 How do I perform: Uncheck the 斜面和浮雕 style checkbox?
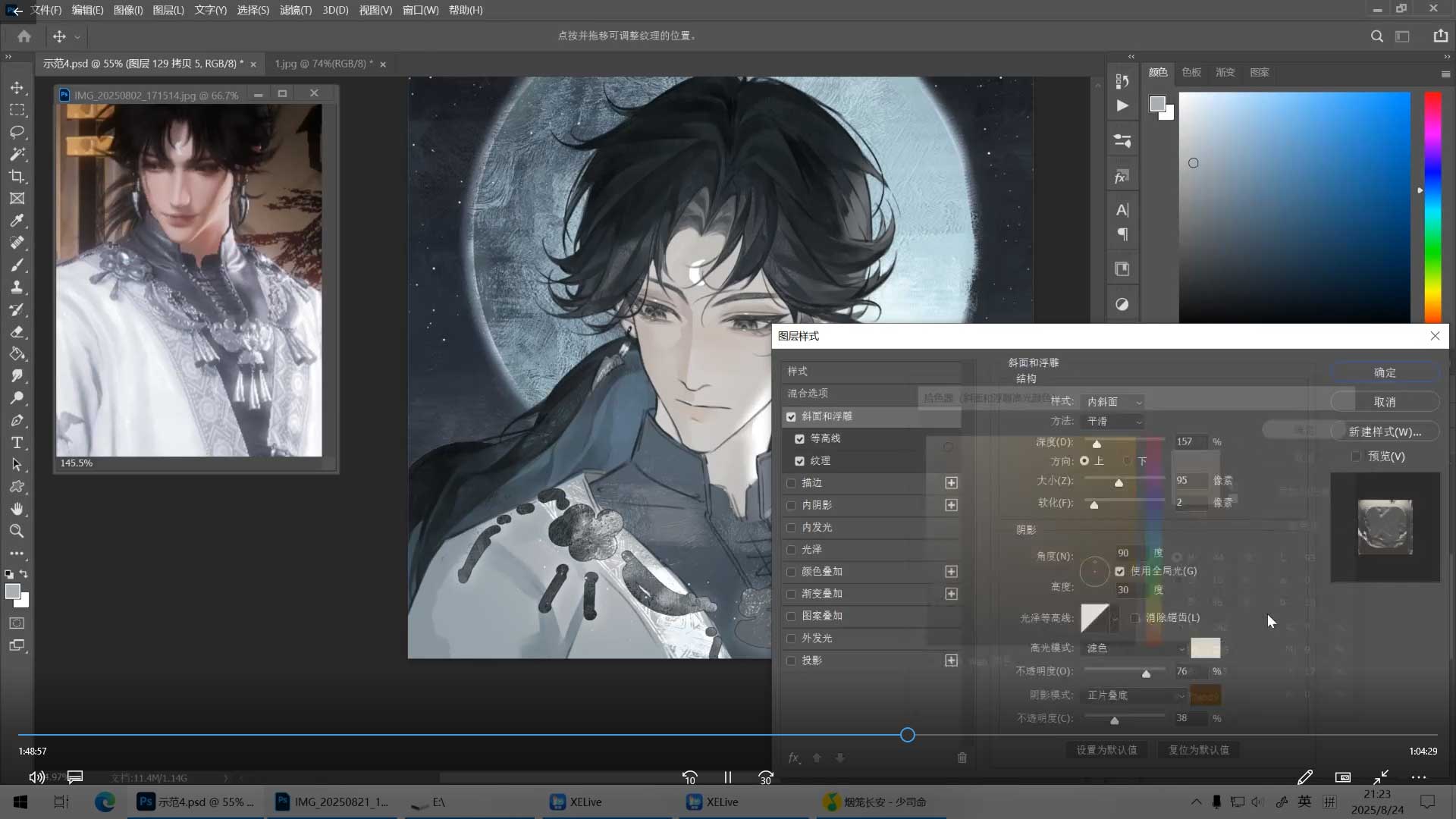click(x=791, y=417)
